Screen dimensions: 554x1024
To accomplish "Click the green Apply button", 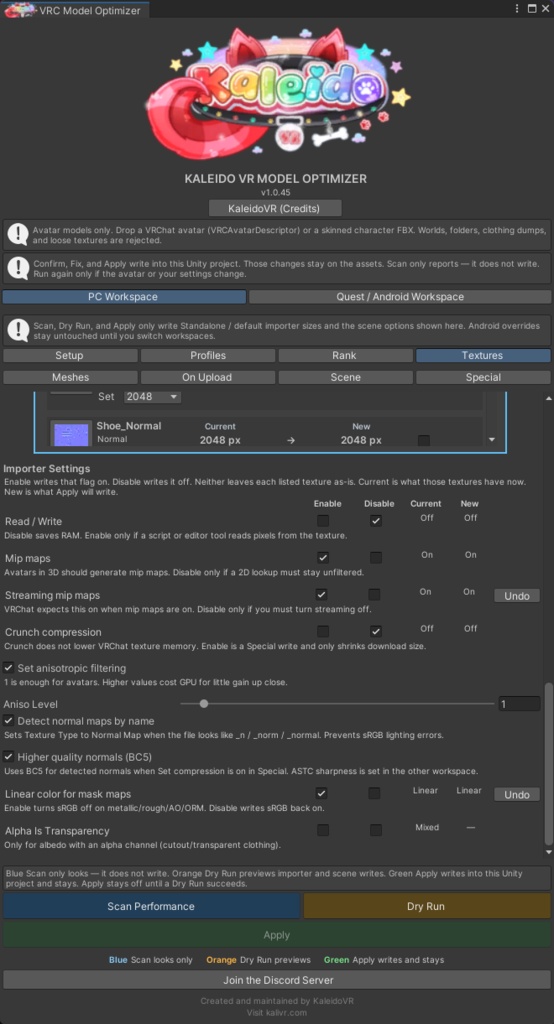I will pyautogui.click(x=277, y=935).
